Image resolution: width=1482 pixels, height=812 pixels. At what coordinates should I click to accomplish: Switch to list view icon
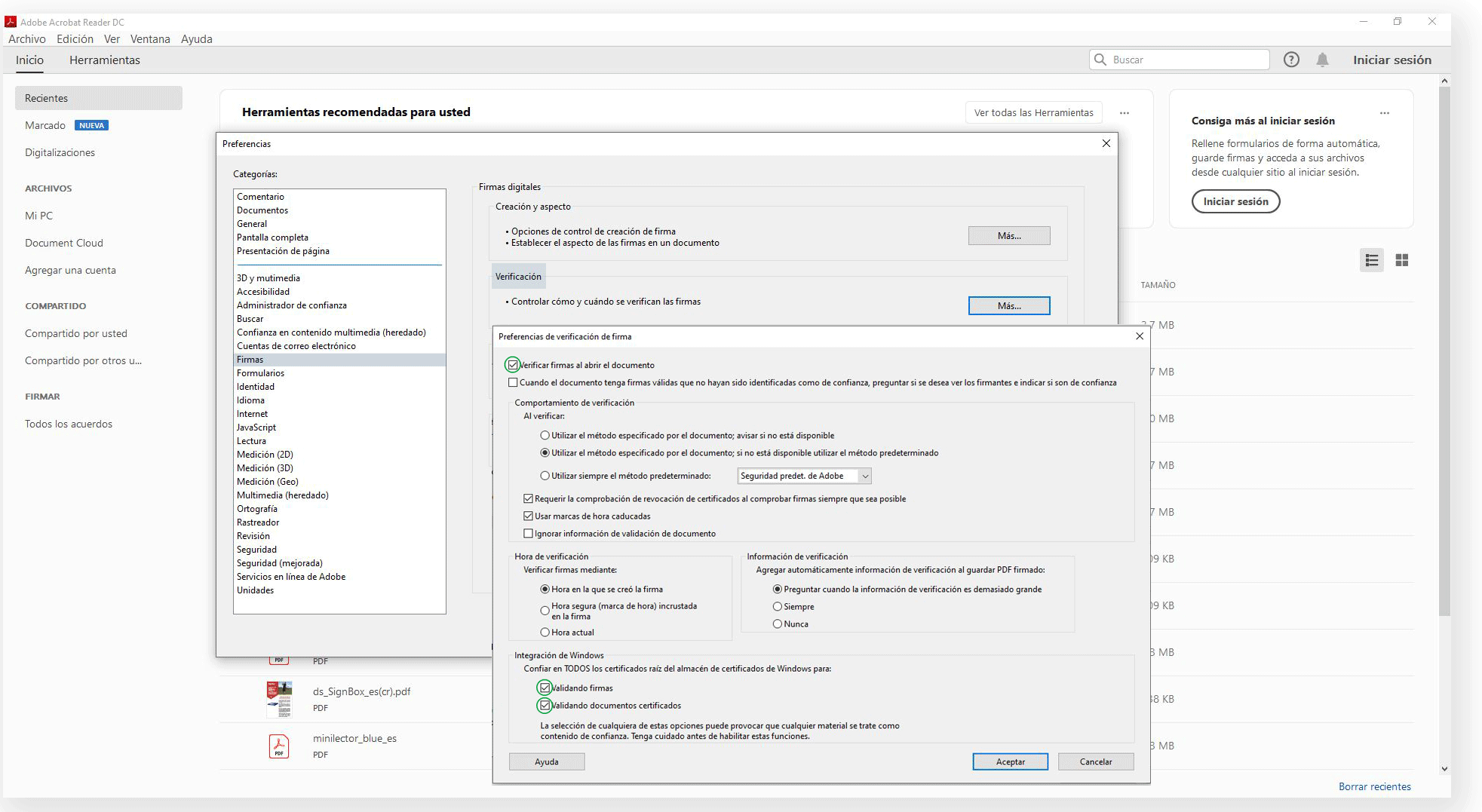1372,260
